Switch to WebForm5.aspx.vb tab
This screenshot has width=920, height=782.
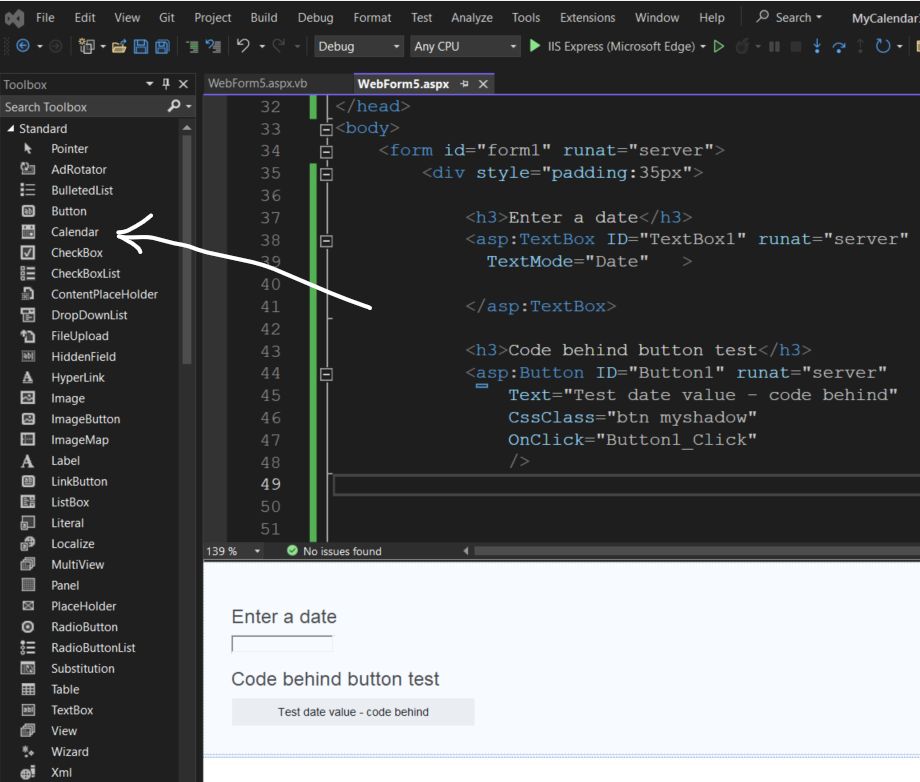point(258,83)
